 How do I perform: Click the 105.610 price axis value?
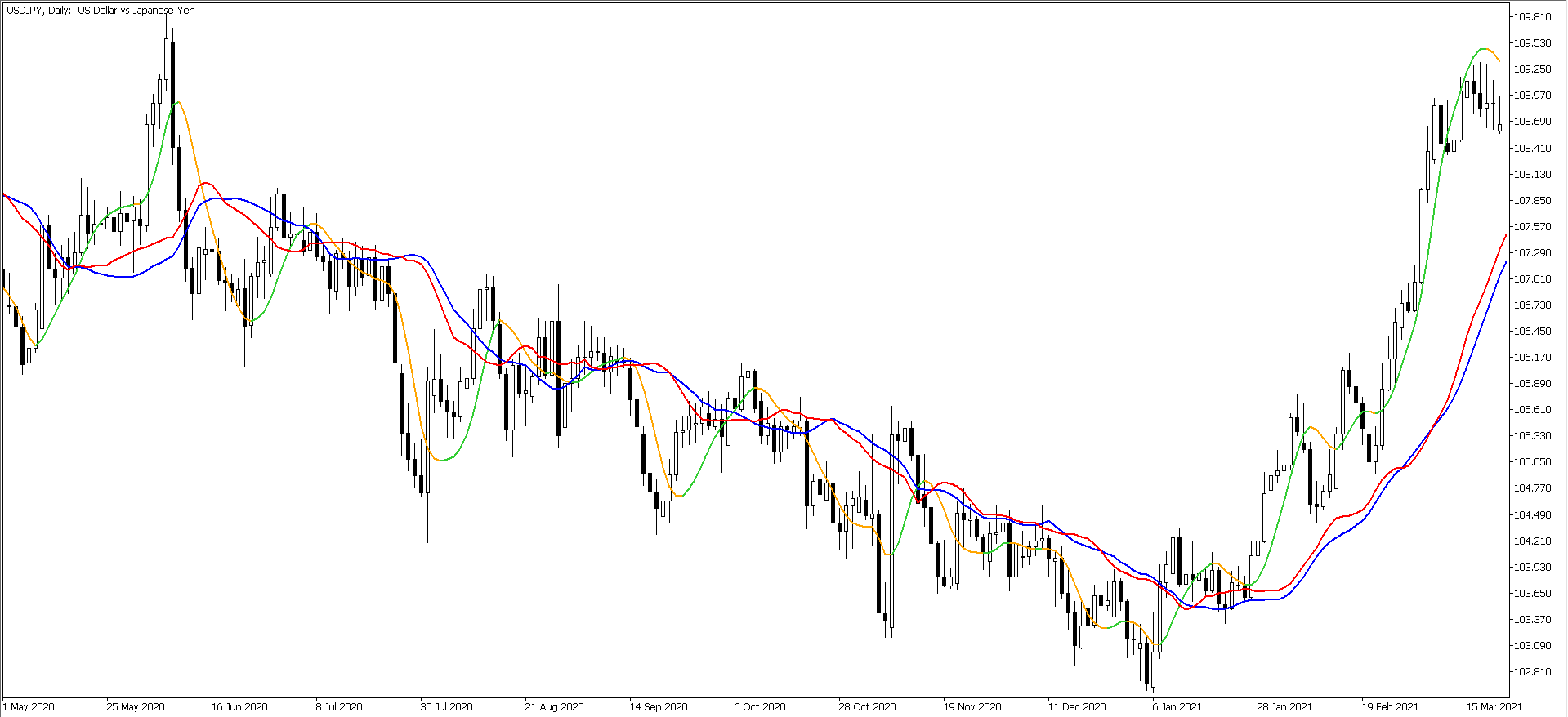(x=1532, y=409)
